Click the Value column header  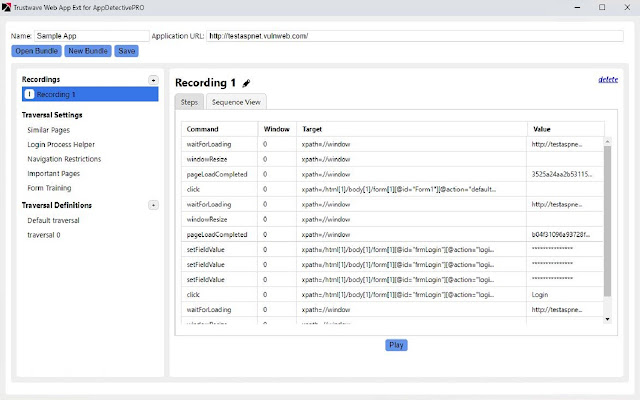click(566, 129)
